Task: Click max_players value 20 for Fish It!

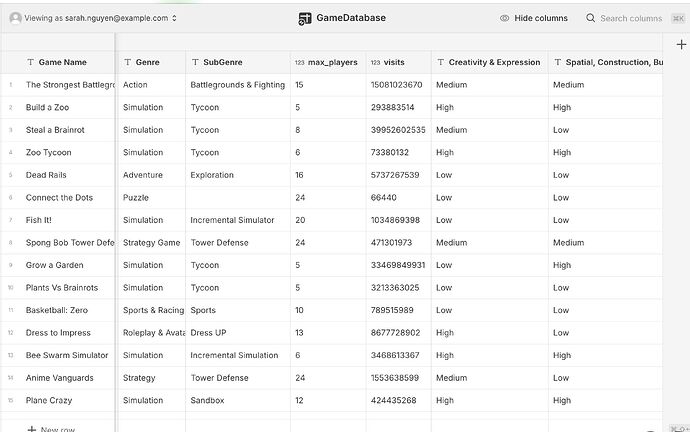Action: pyautogui.click(x=300, y=220)
